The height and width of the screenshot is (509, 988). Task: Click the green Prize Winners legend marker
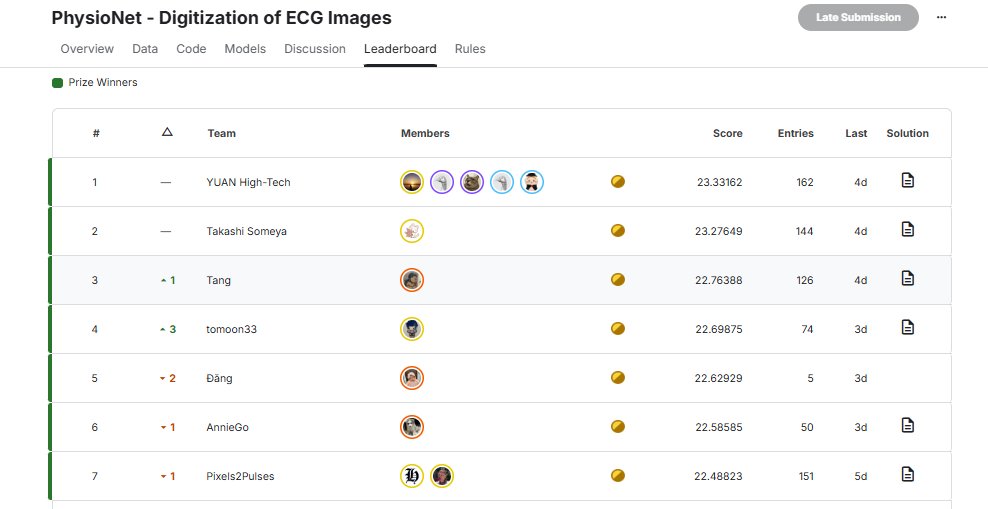[57, 83]
